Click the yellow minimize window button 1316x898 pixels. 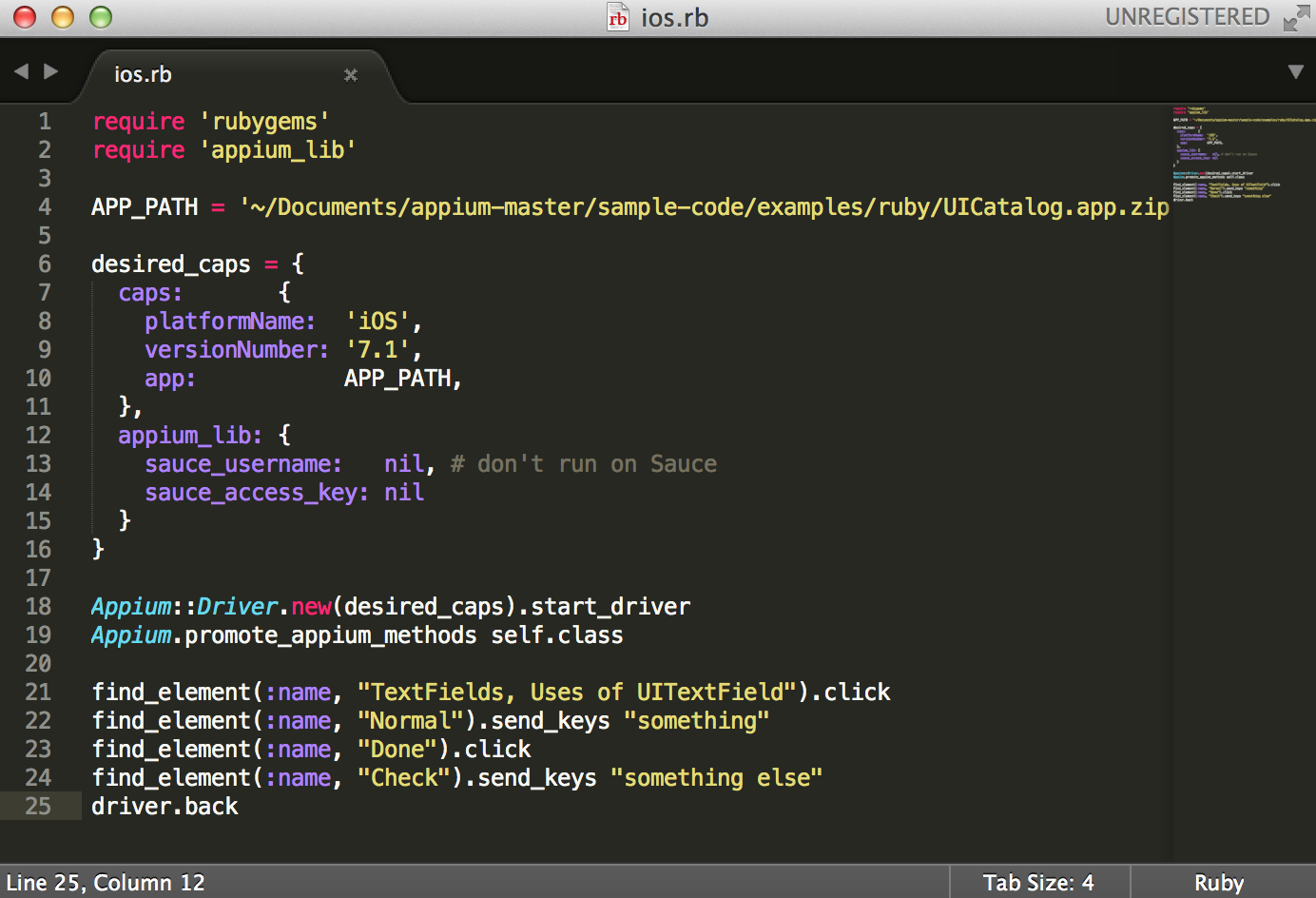pyautogui.click(x=63, y=17)
